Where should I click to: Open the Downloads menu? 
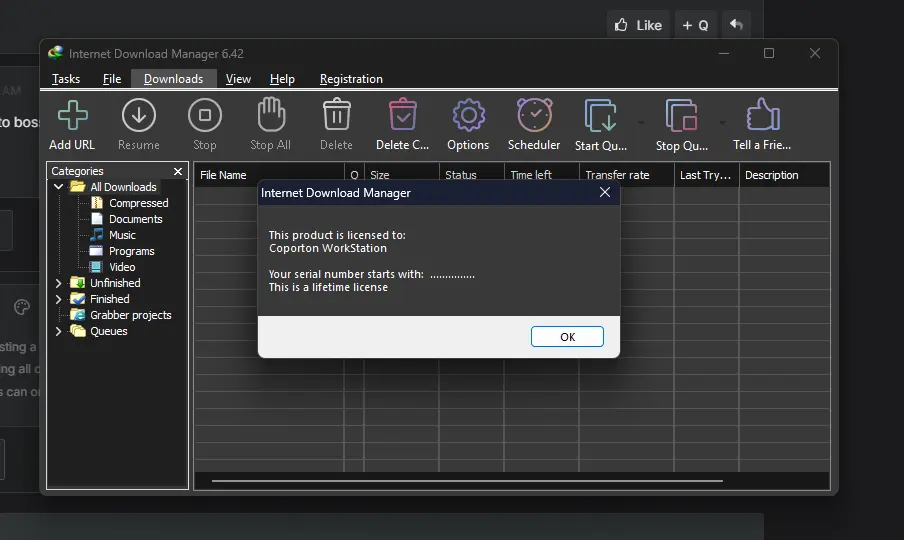click(174, 79)
